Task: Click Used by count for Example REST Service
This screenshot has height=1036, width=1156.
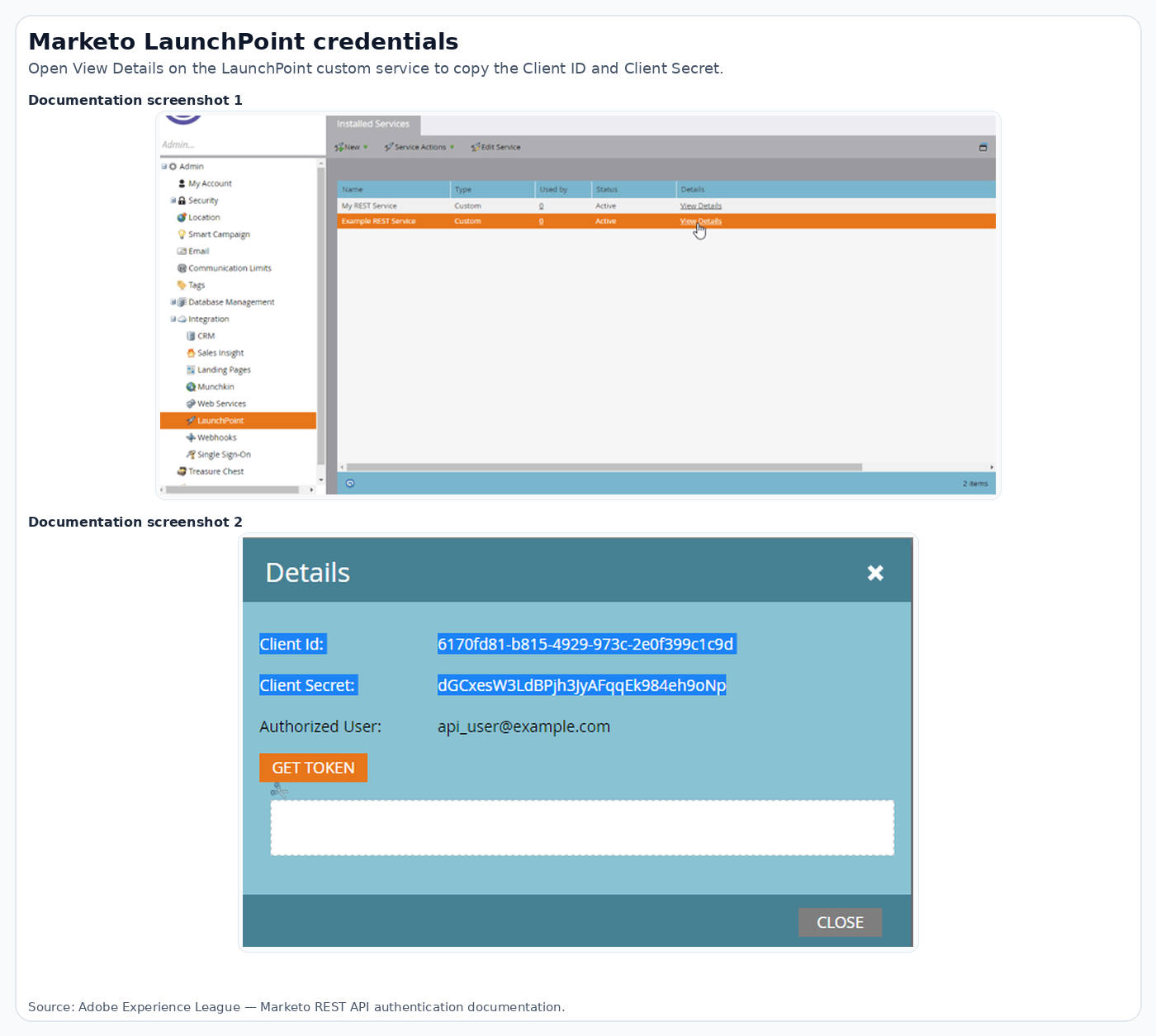Action: tap(542, 221)
